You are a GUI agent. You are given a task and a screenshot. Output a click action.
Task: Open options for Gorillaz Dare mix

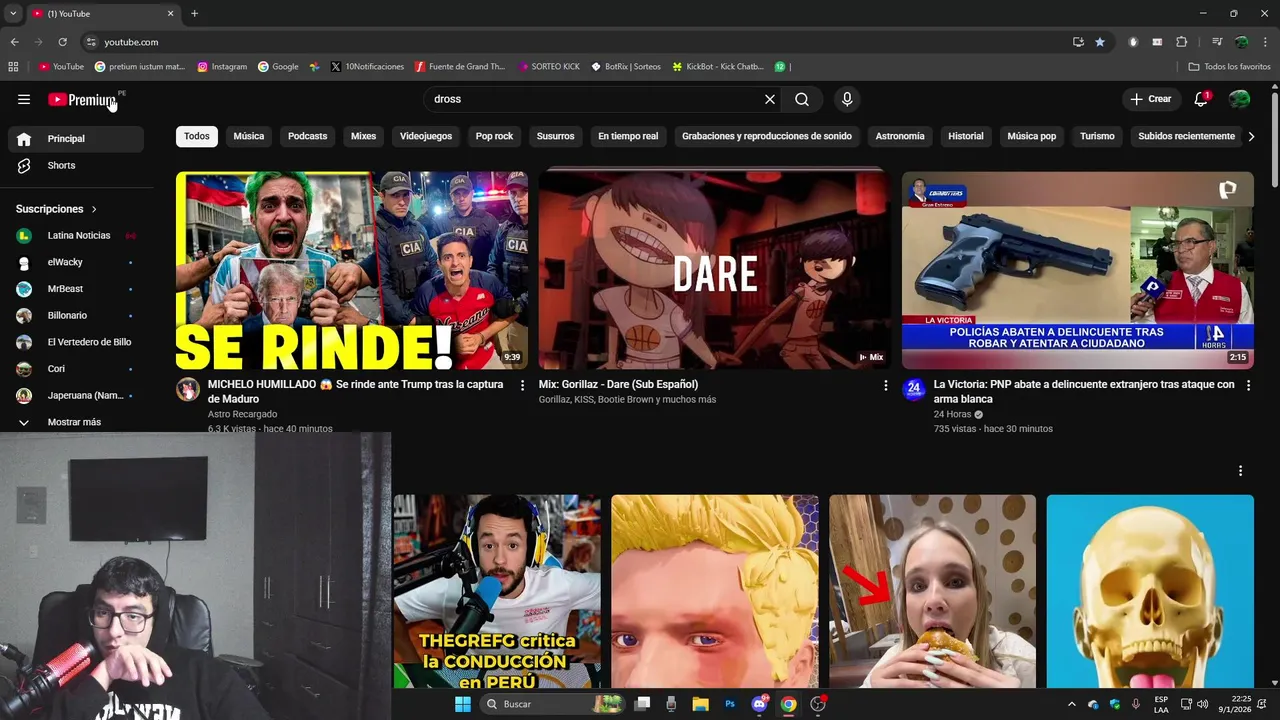(885, 385)
